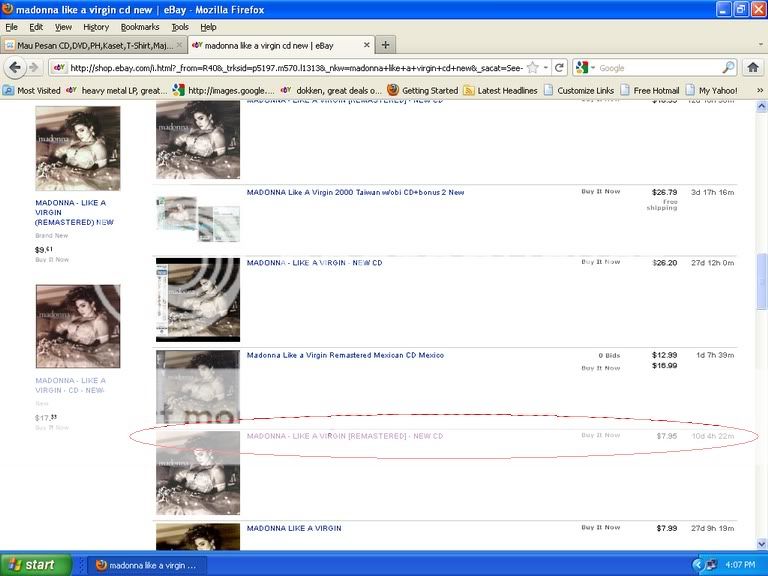Open the Help menu
This screenshot has height=576, width=768.
[x=208, y=27]
